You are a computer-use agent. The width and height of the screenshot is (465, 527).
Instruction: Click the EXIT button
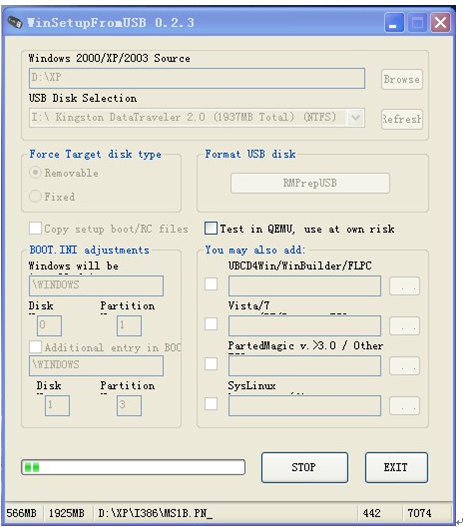396,468
